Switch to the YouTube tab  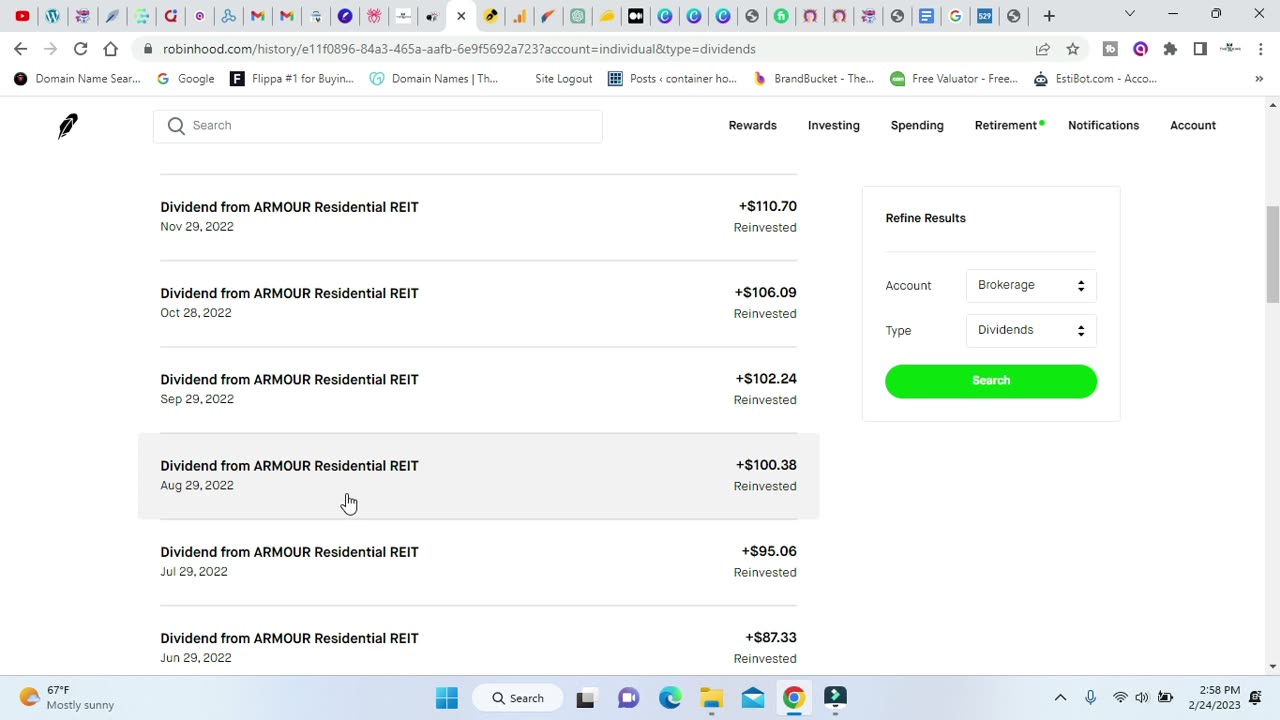22,16
